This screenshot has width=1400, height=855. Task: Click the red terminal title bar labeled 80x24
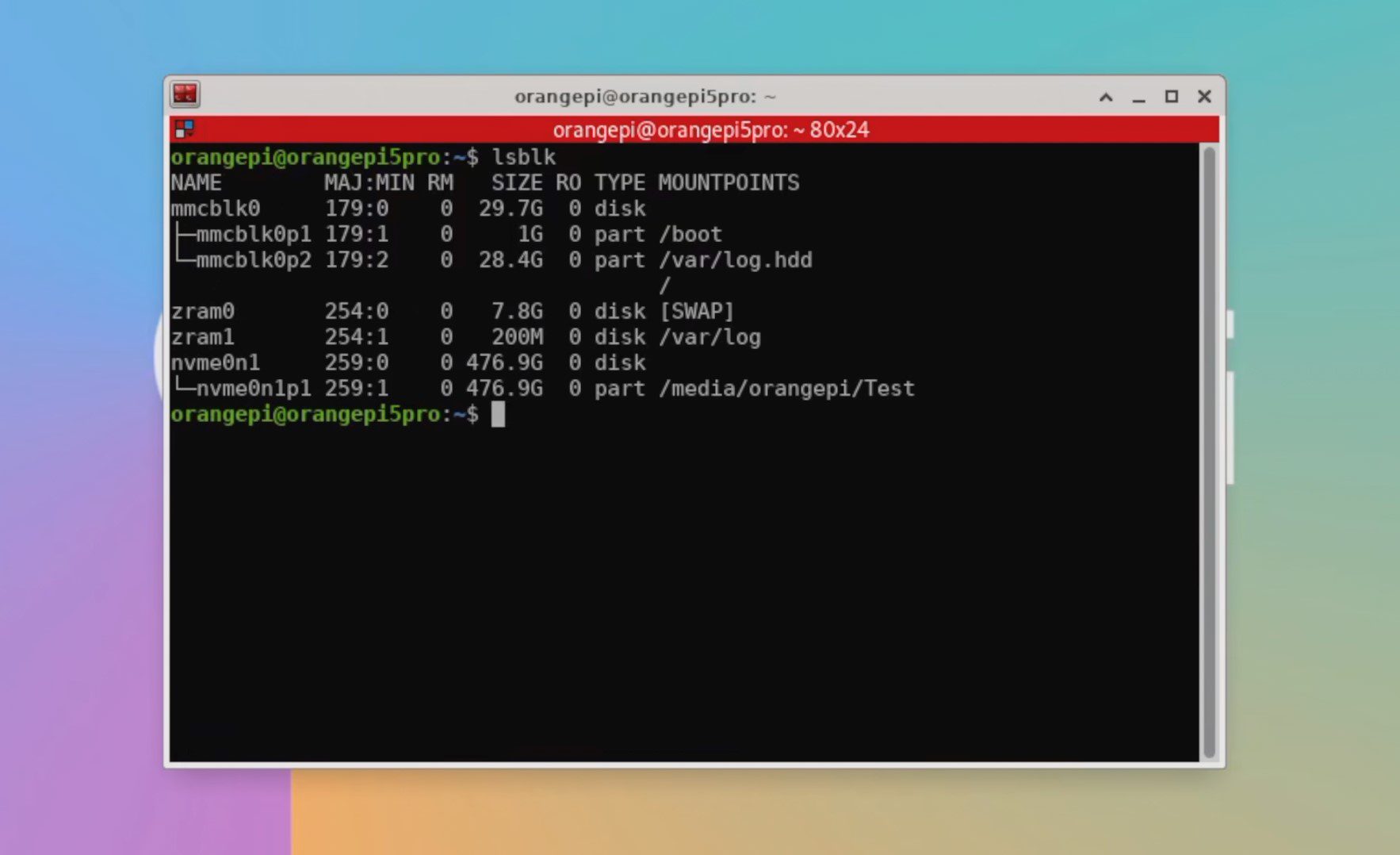click(710, 129)
